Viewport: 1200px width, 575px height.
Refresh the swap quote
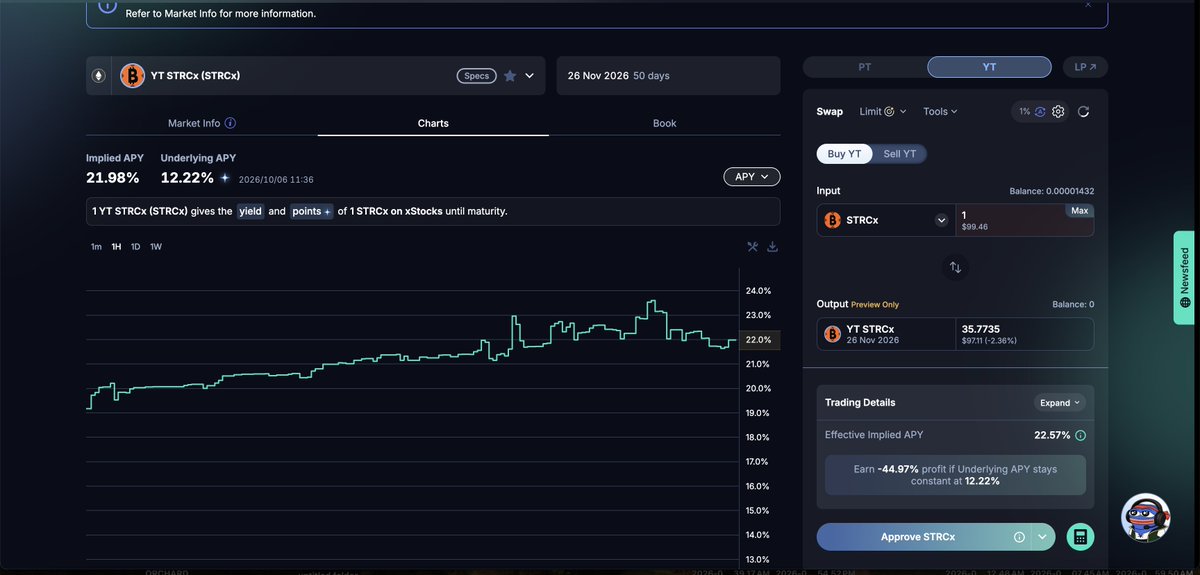pos(1084,112)
